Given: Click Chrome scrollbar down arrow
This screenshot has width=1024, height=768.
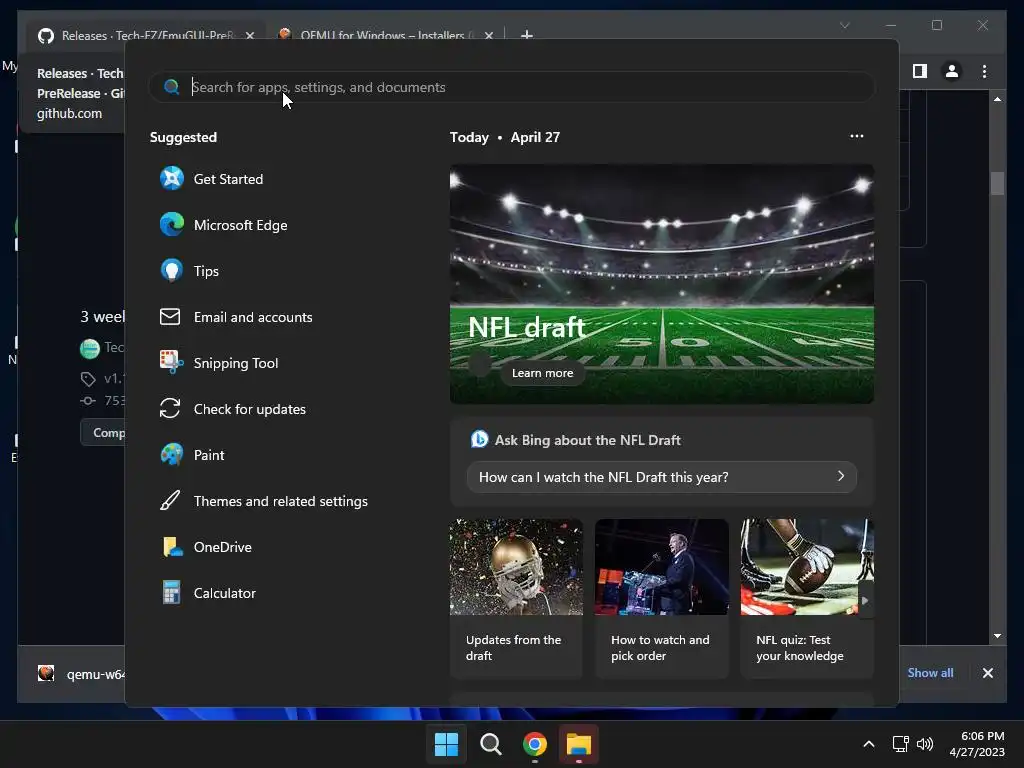Looking at the screenshot, I should coord(997,635).
